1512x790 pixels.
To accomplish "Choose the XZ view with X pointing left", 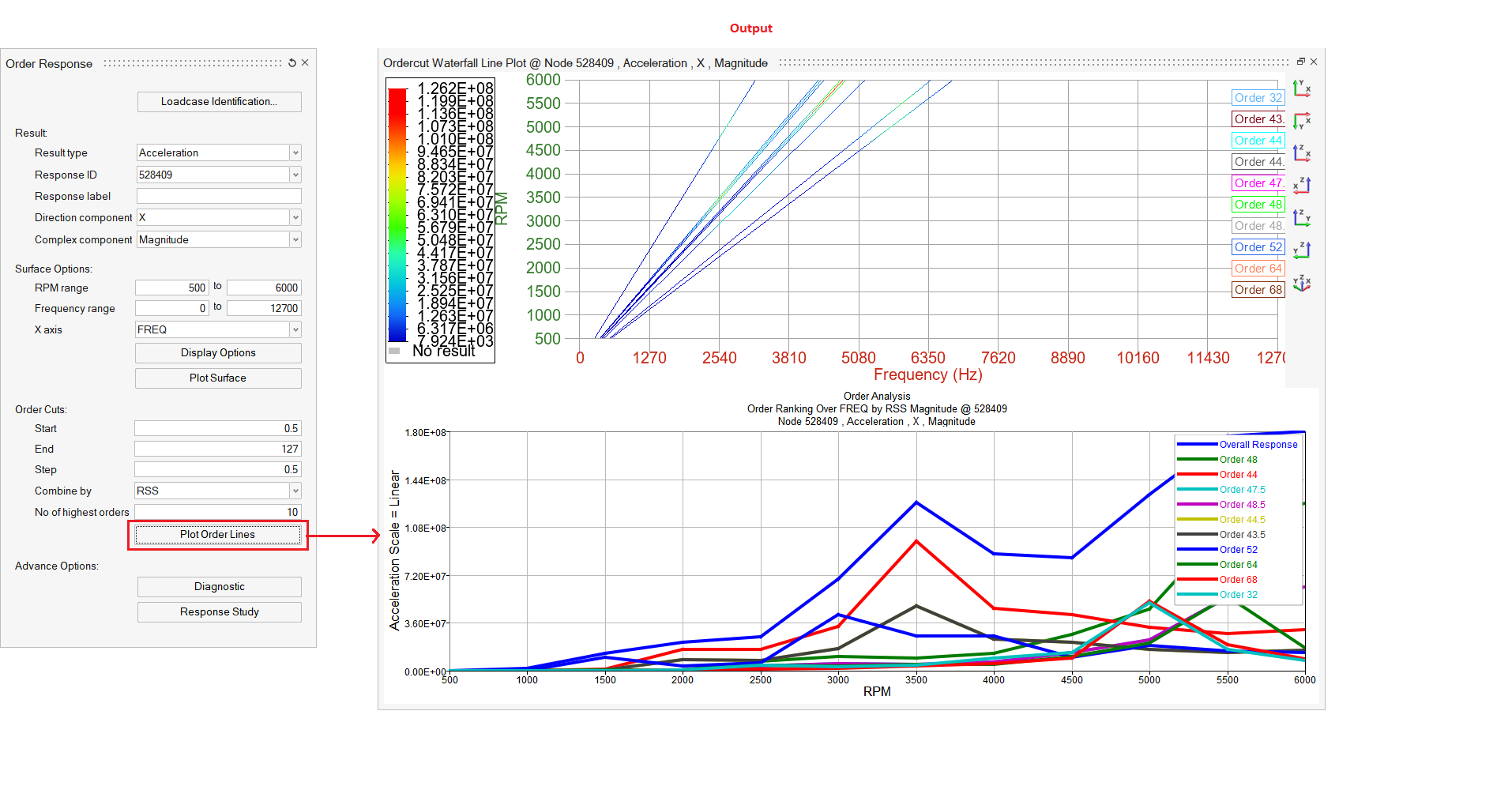I will pos(1302,185).
